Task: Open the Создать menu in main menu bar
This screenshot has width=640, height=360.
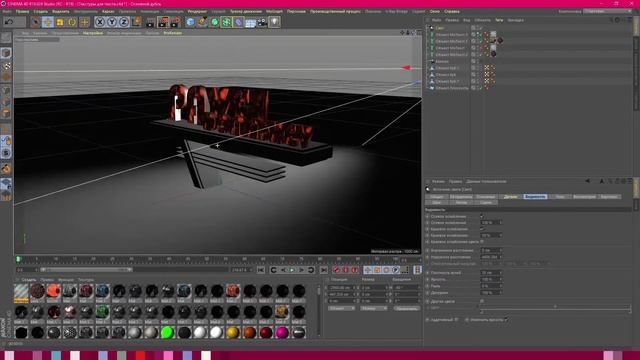Action: (40, 11)
